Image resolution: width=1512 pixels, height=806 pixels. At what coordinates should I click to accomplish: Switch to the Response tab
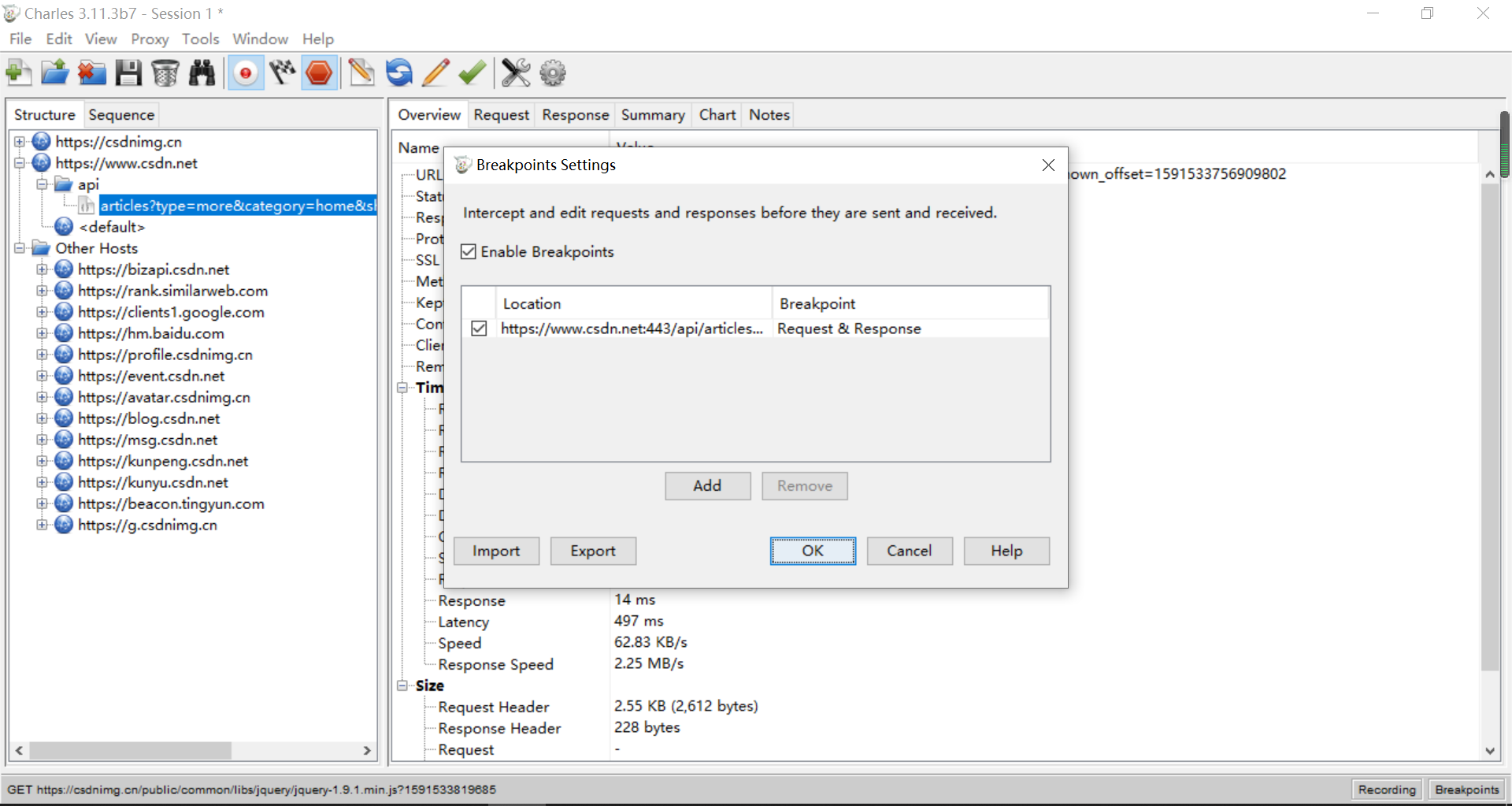576,115
